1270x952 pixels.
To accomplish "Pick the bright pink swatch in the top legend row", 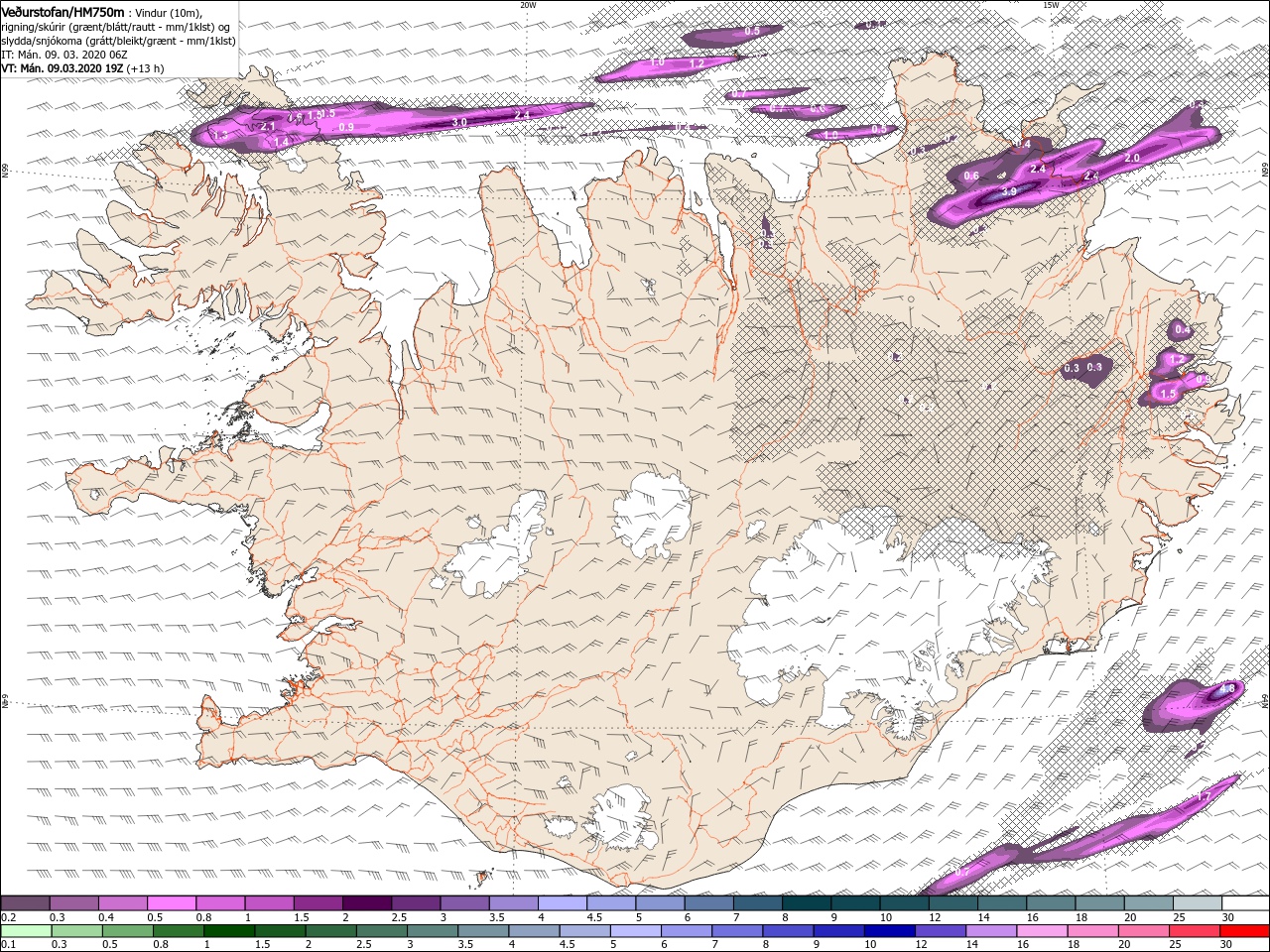I will [172, 903].
